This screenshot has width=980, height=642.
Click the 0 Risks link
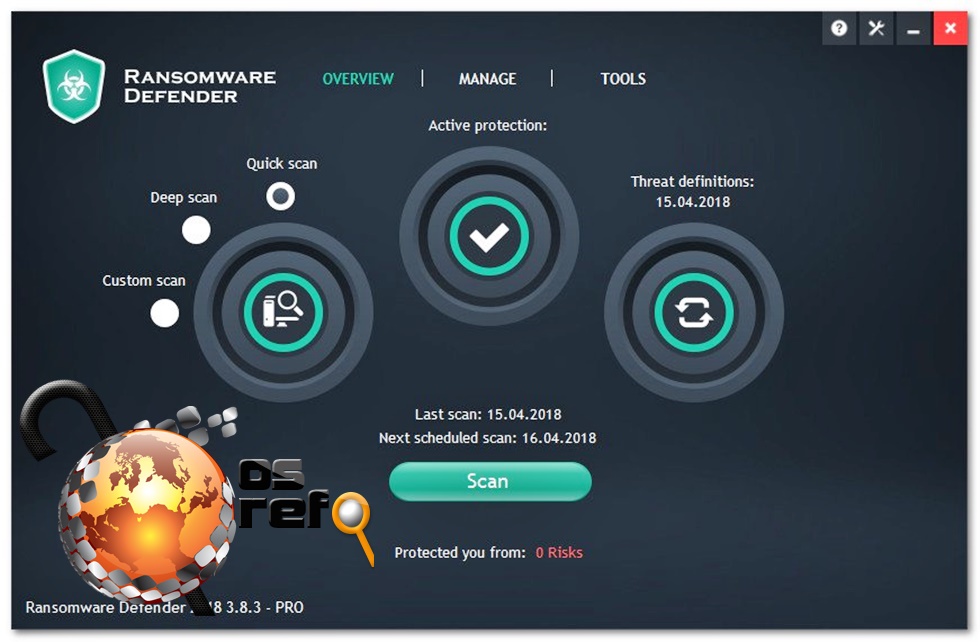(x=559, y=553)
